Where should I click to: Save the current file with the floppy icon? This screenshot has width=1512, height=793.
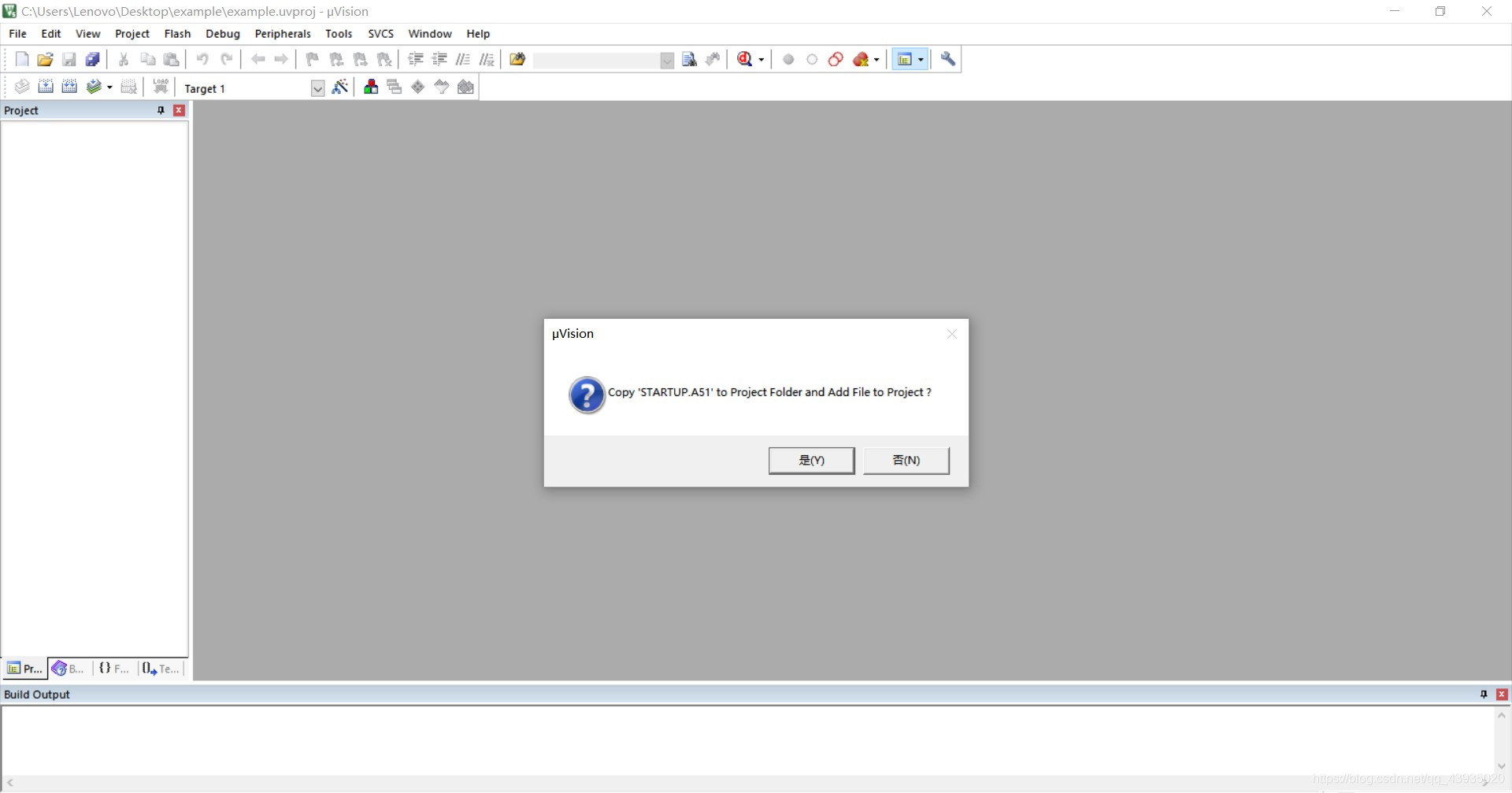(69, 59)
